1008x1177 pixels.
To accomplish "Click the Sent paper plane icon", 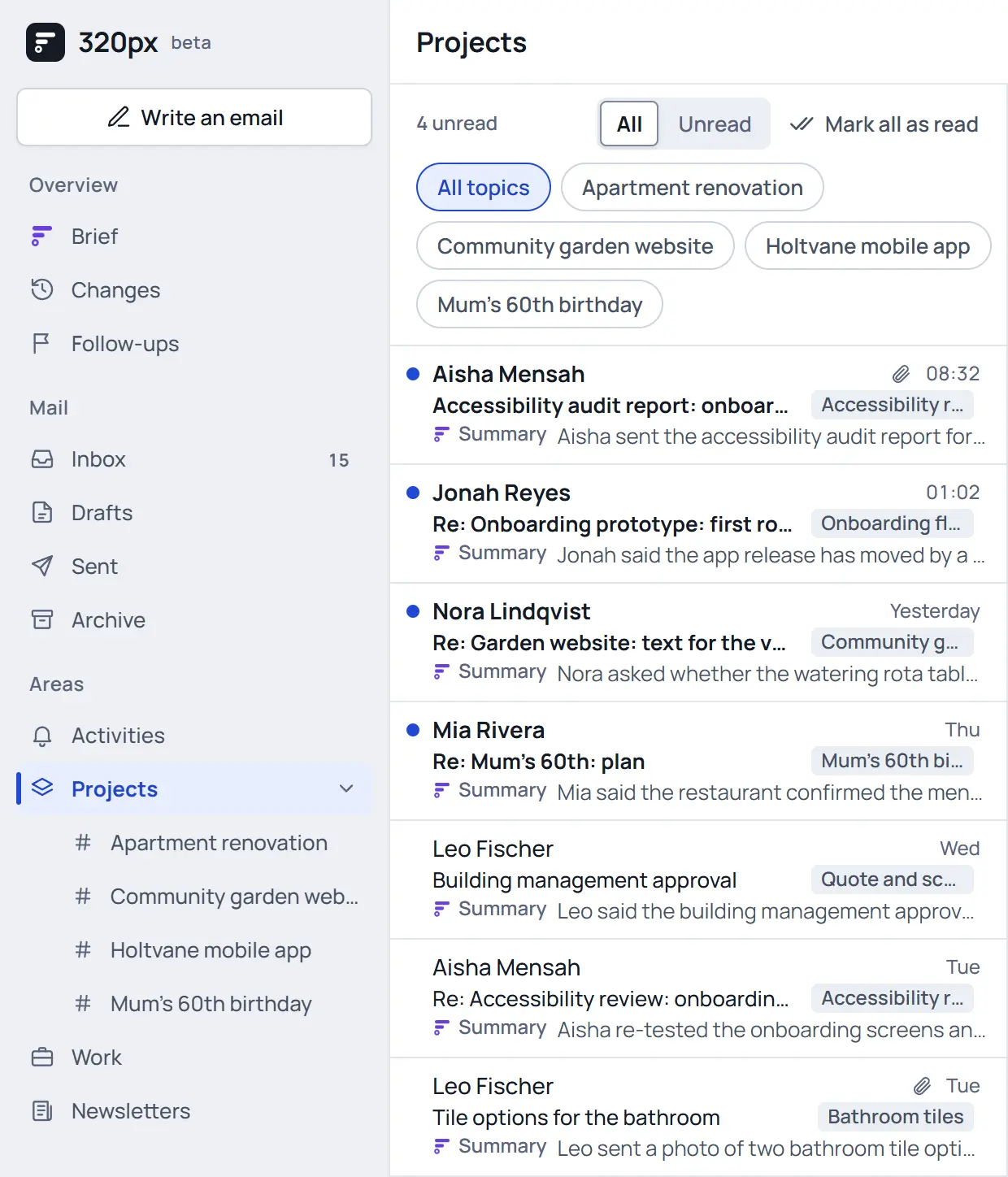I will 41,566.
